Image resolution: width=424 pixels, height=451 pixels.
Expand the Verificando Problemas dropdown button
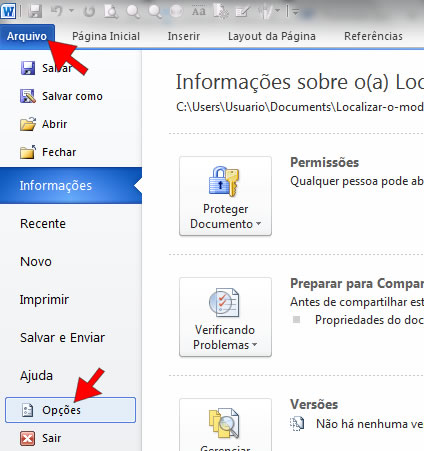(225, 317)
